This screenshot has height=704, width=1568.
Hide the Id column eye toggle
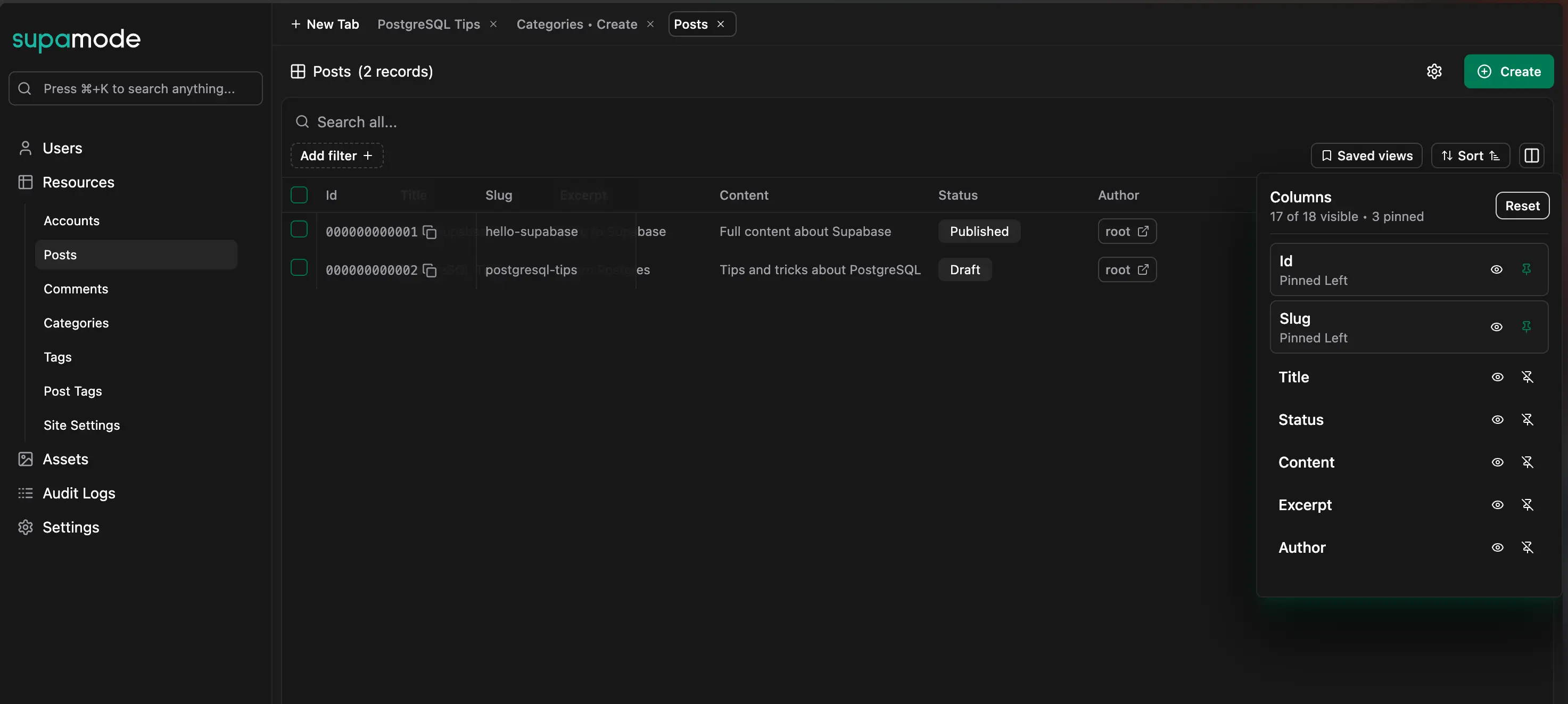point(1496,269)
